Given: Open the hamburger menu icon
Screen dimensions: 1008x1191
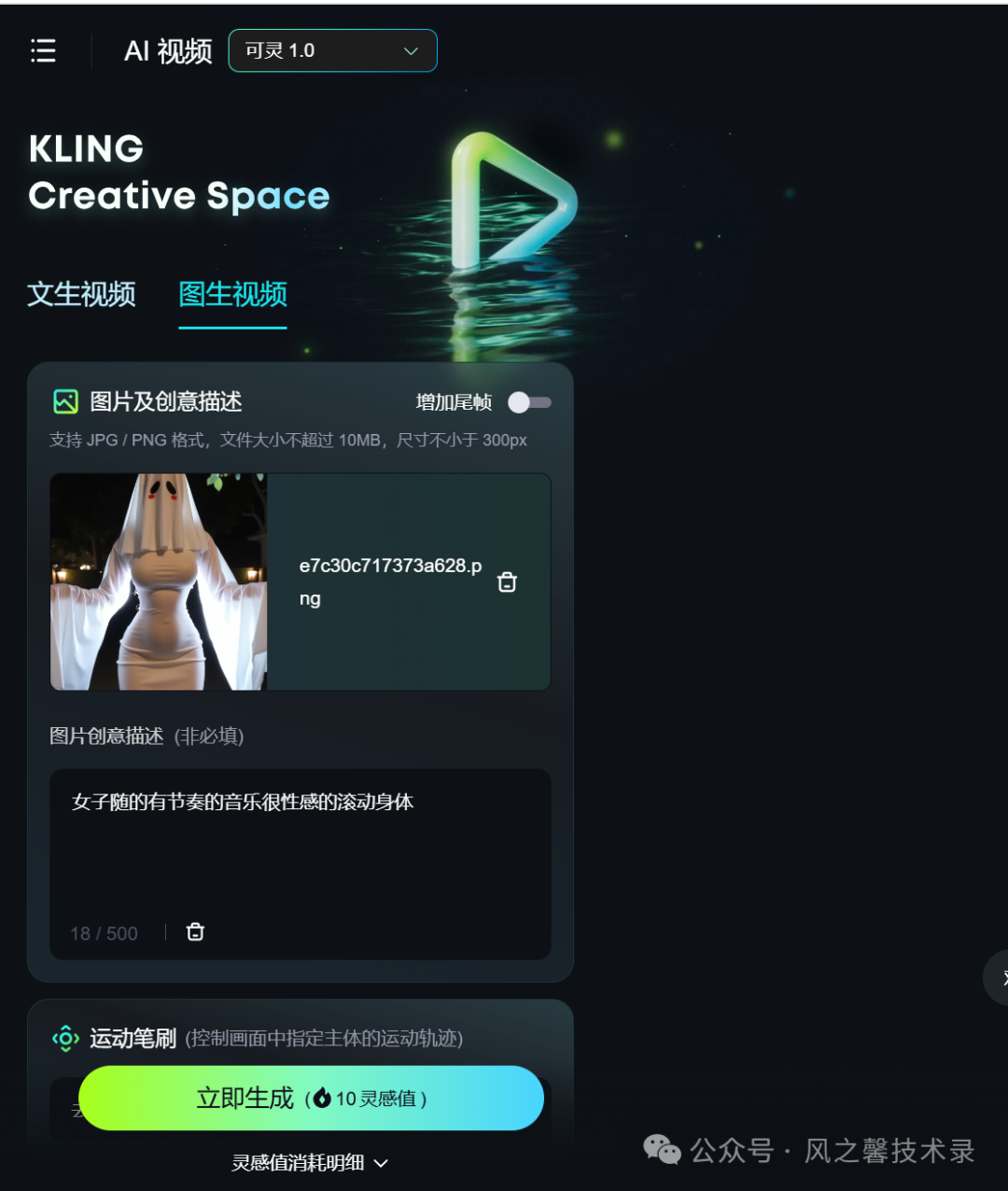Looking at the screenshot, I should (x=43, y=50).
